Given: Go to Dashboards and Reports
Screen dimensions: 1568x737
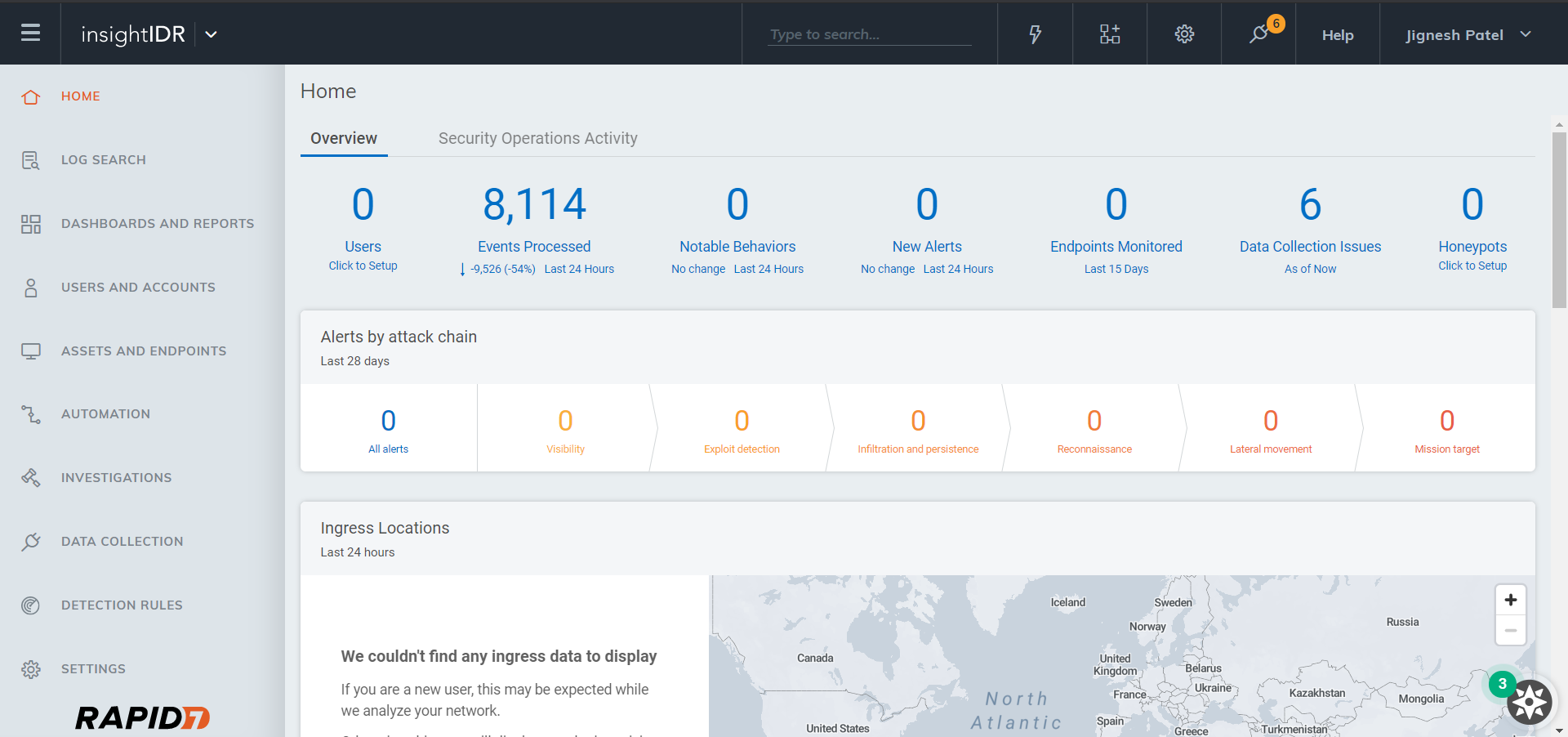Looking at the screenshot, I should point(158,224).
